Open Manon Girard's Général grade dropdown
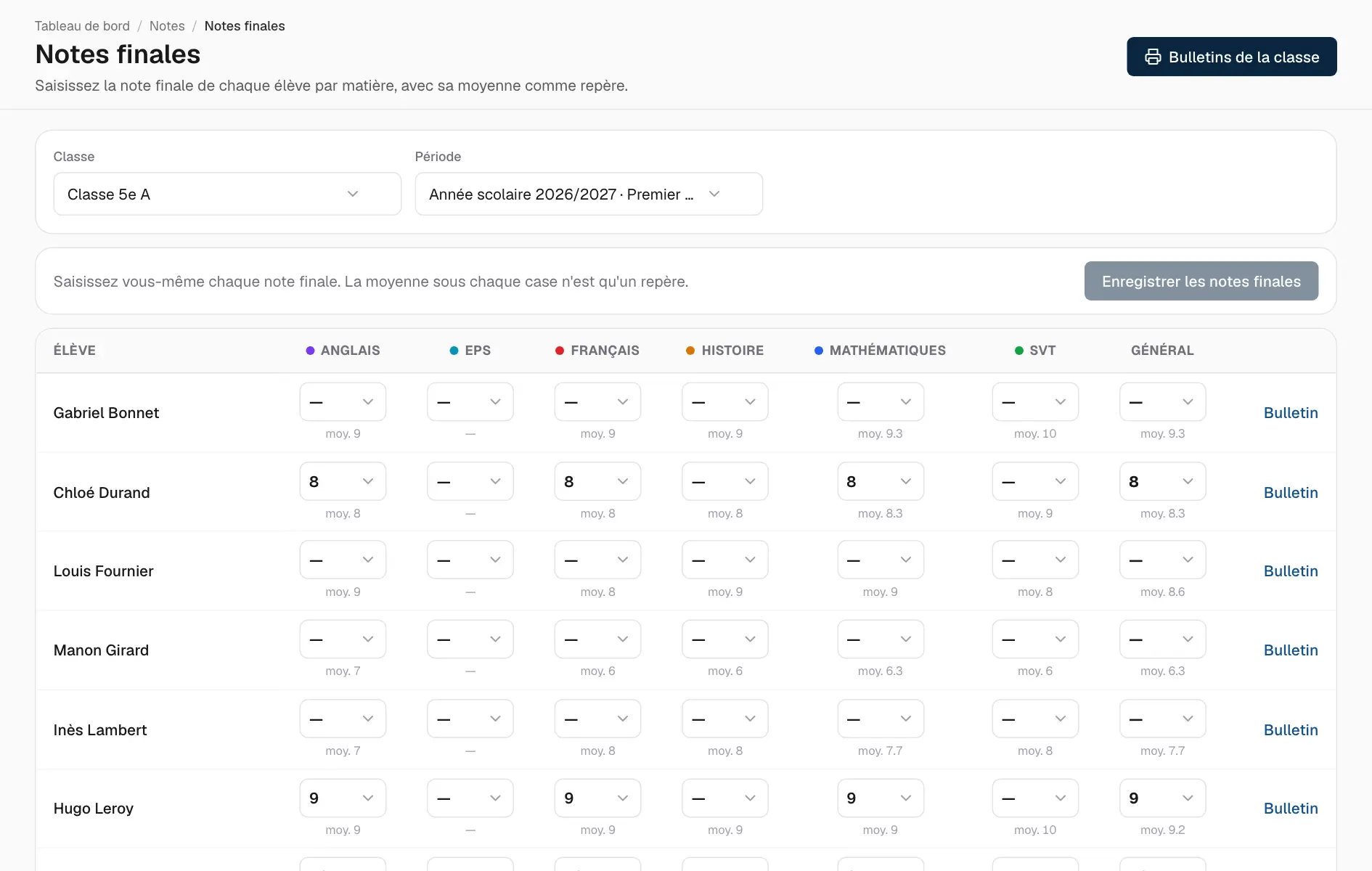 pos(1162,639)
